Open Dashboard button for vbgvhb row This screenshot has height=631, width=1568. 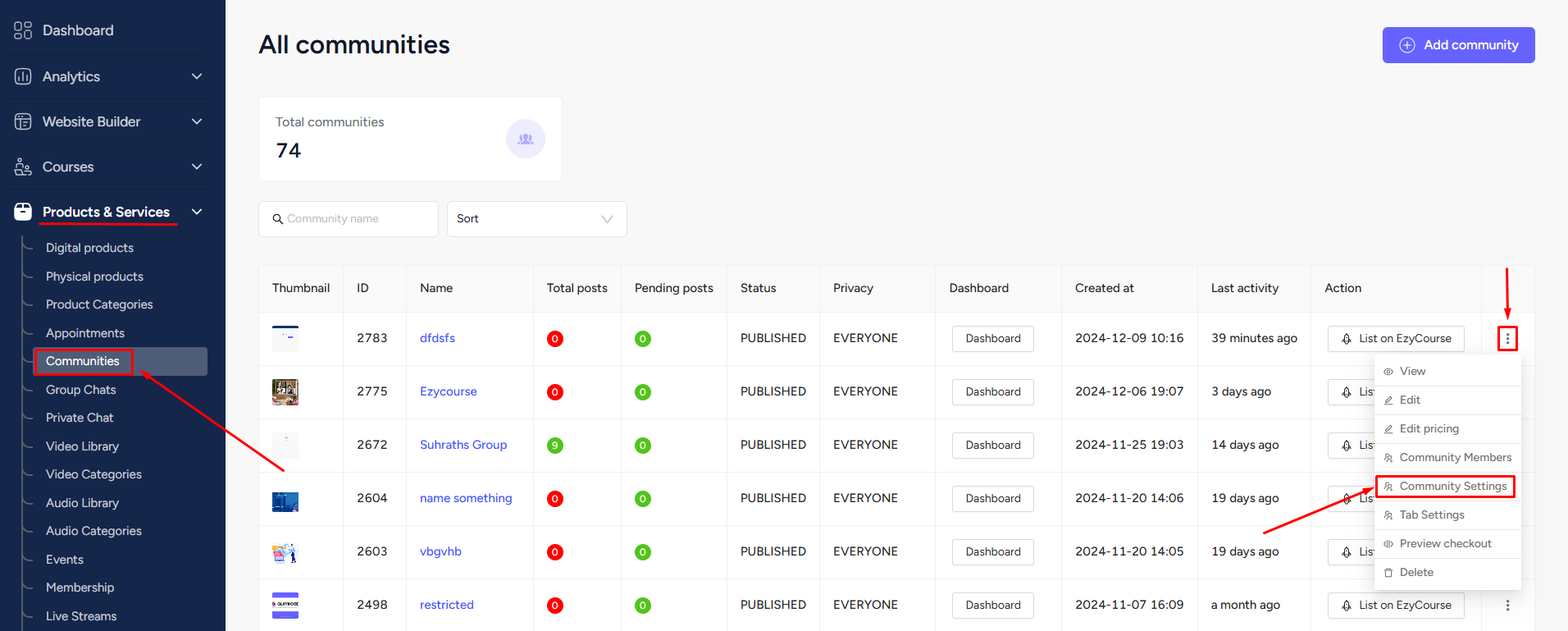coord(993,551)
